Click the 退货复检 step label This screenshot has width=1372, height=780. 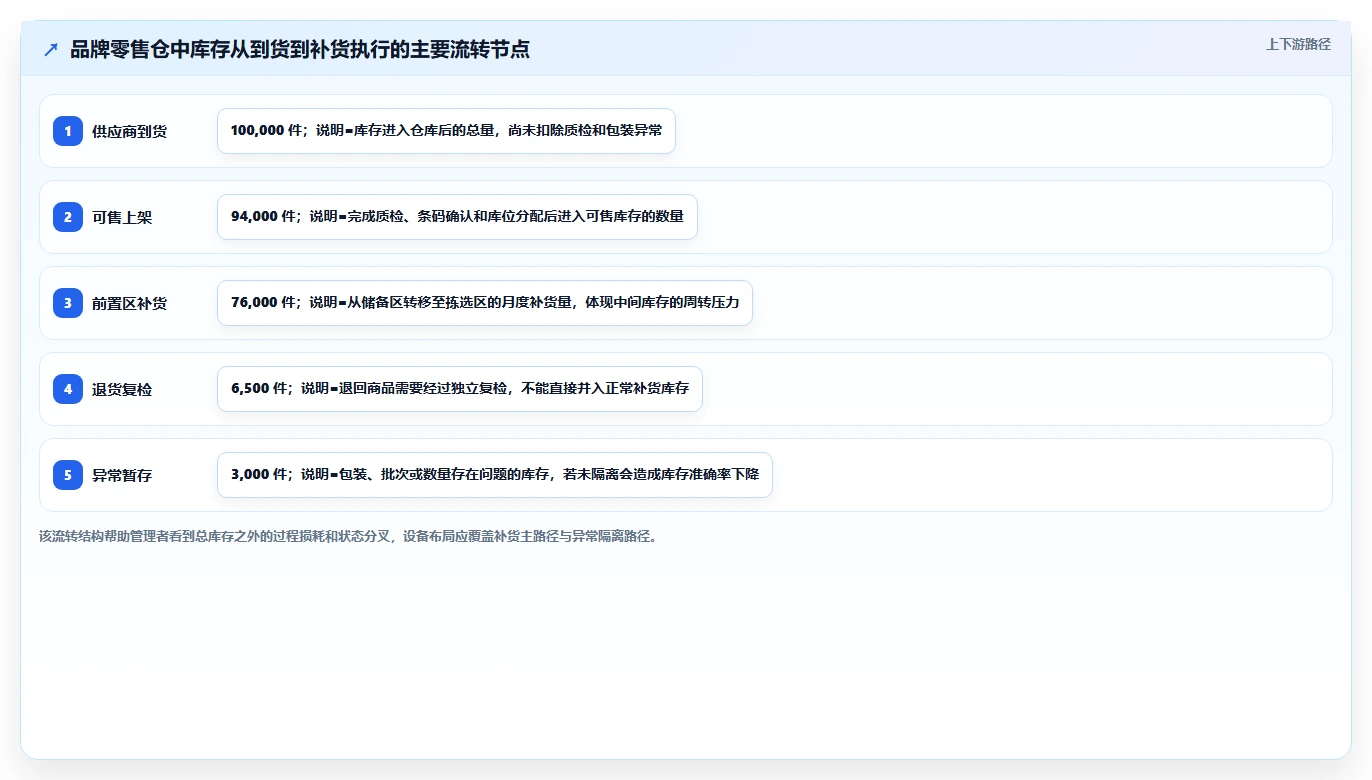tap(122, 389)
